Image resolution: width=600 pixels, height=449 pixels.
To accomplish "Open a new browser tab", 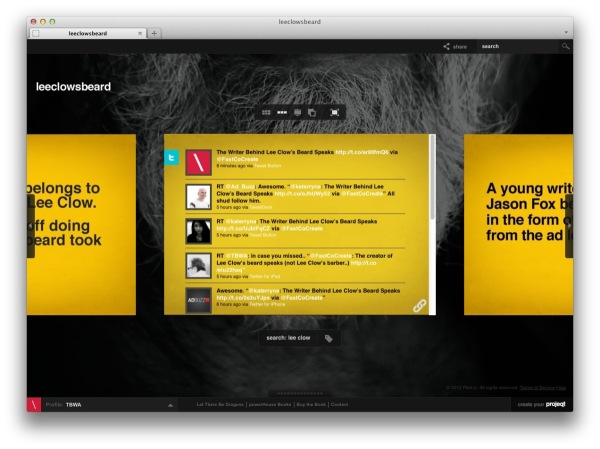I will point(154,33).
